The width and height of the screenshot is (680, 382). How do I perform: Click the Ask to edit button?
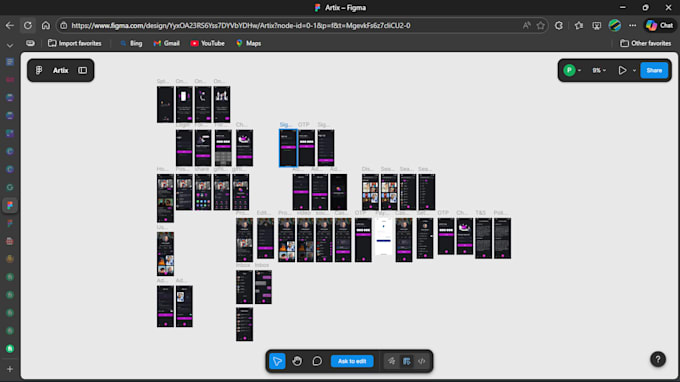tap(352, 361)
